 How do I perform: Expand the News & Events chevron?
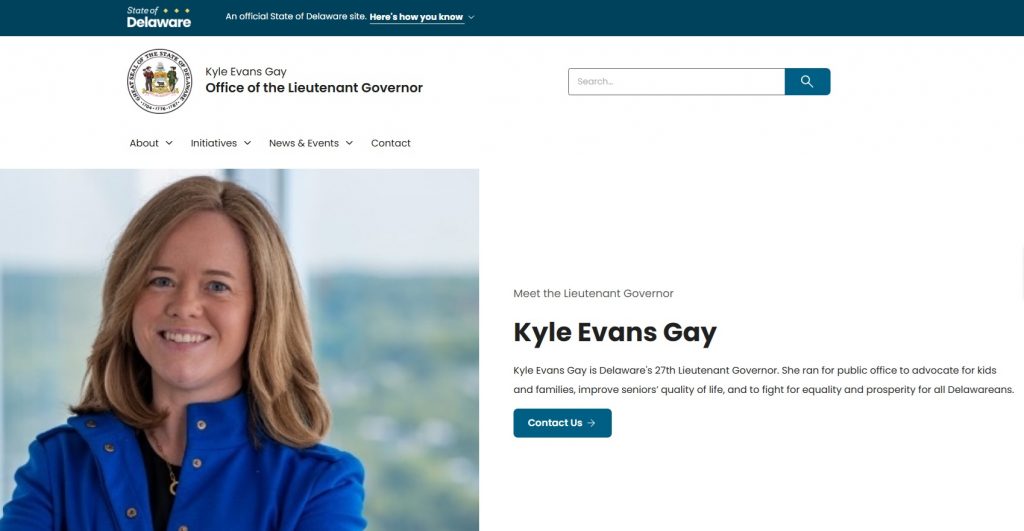point(349,143)
